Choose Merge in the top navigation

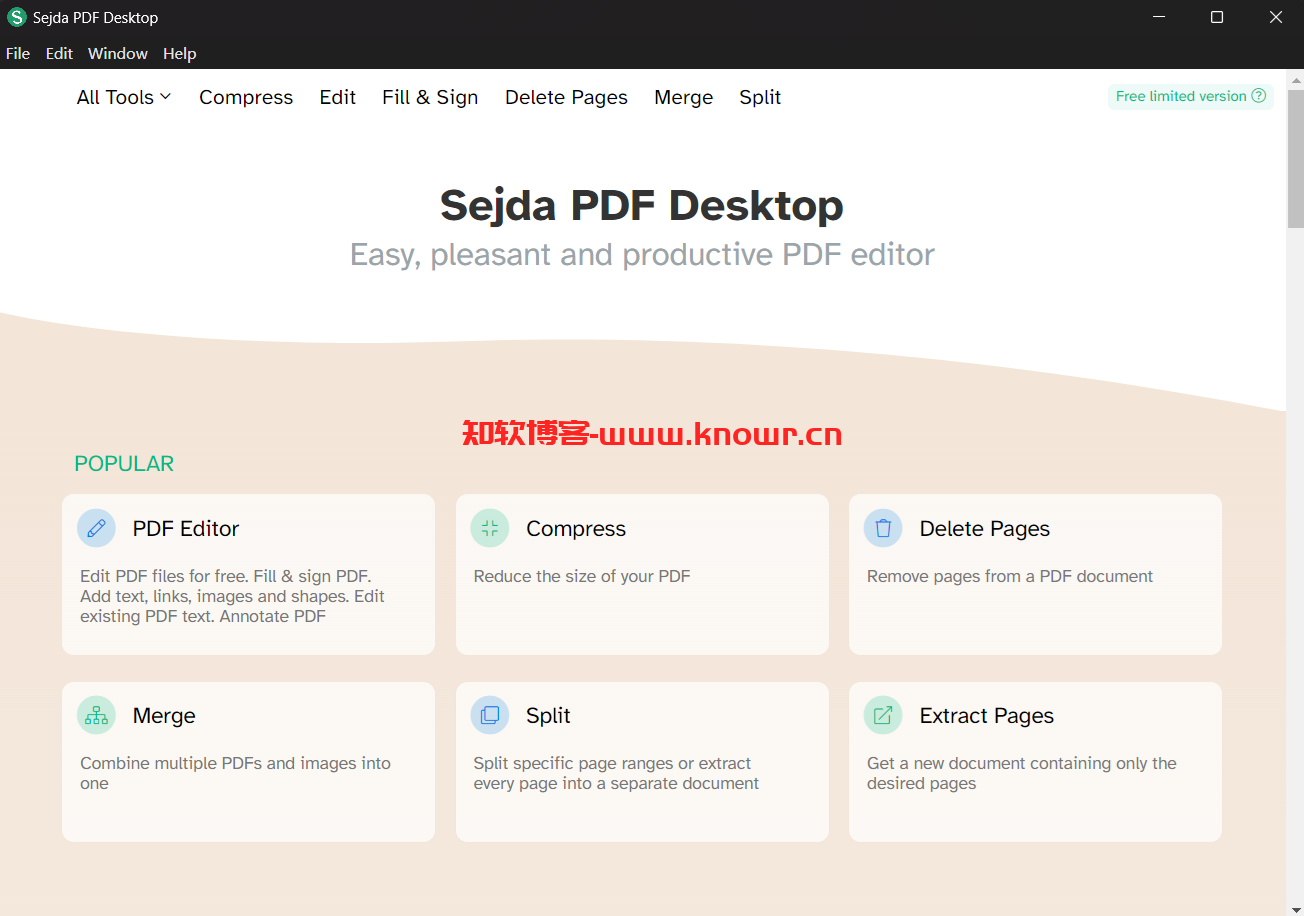click(x=684, y=97)
